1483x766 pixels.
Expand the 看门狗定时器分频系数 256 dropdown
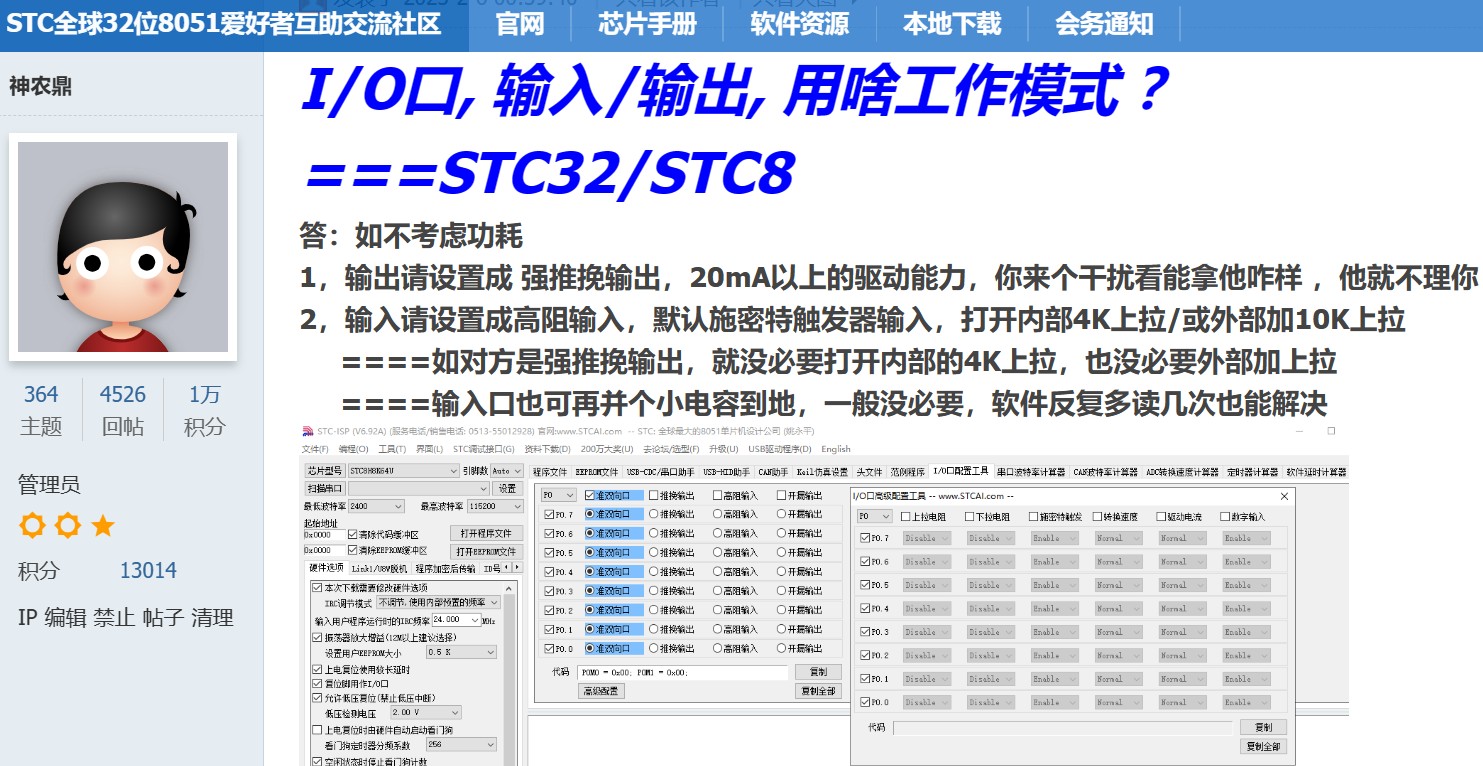pyautogui.click(x=461, y=744)
